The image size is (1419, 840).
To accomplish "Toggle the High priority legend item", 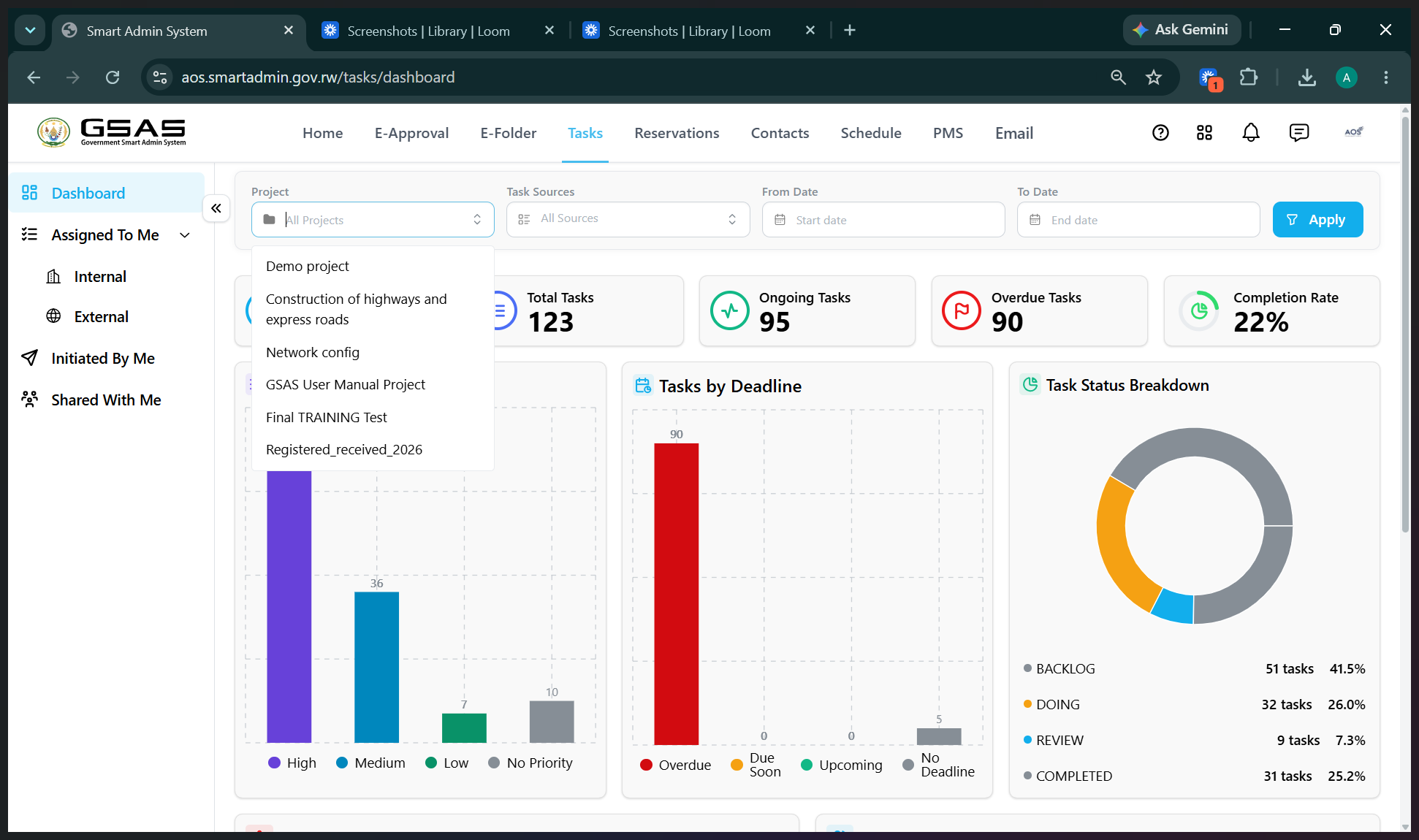I will [x=292, y=763].
